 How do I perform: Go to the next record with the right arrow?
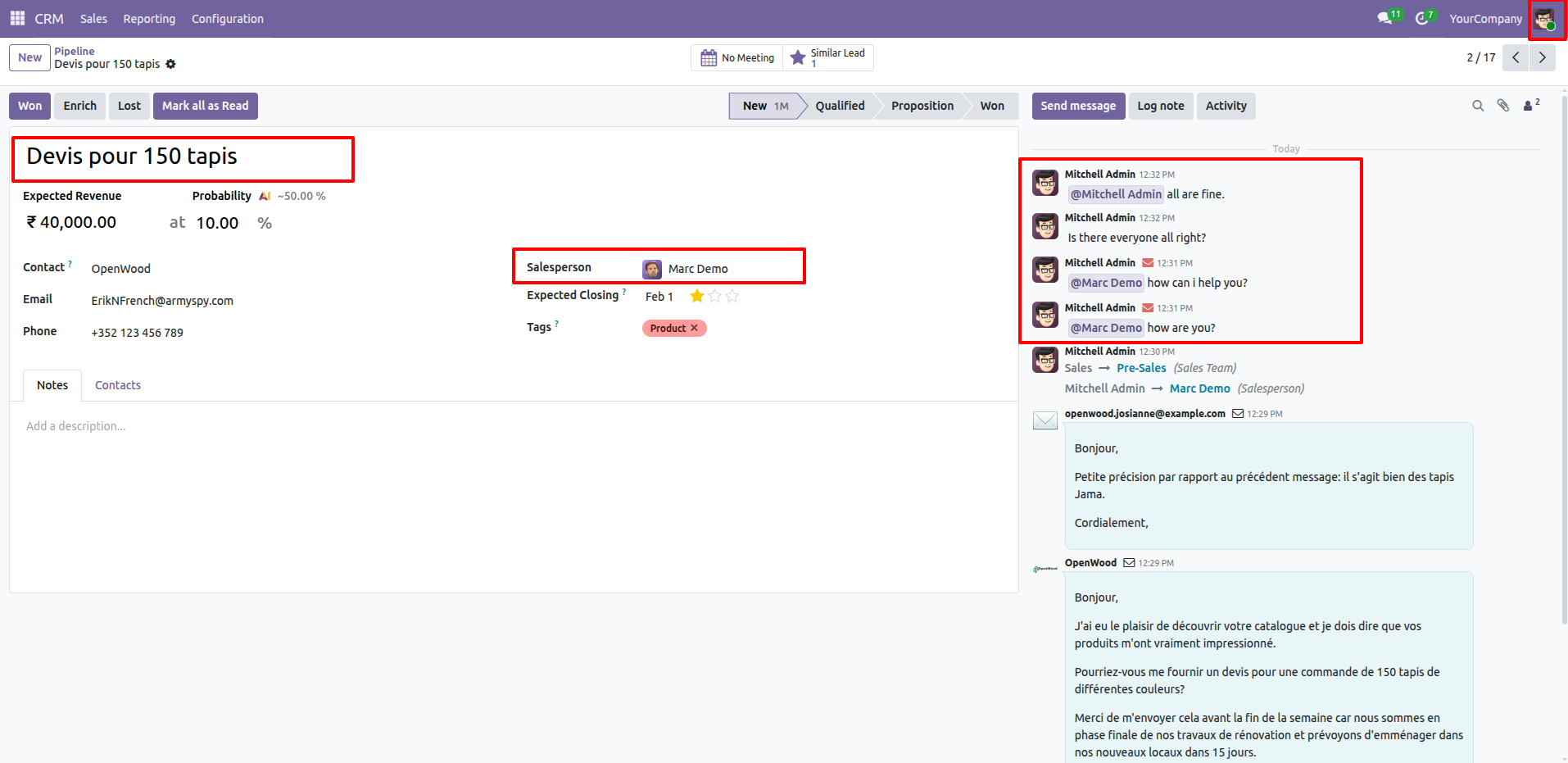1542,57
